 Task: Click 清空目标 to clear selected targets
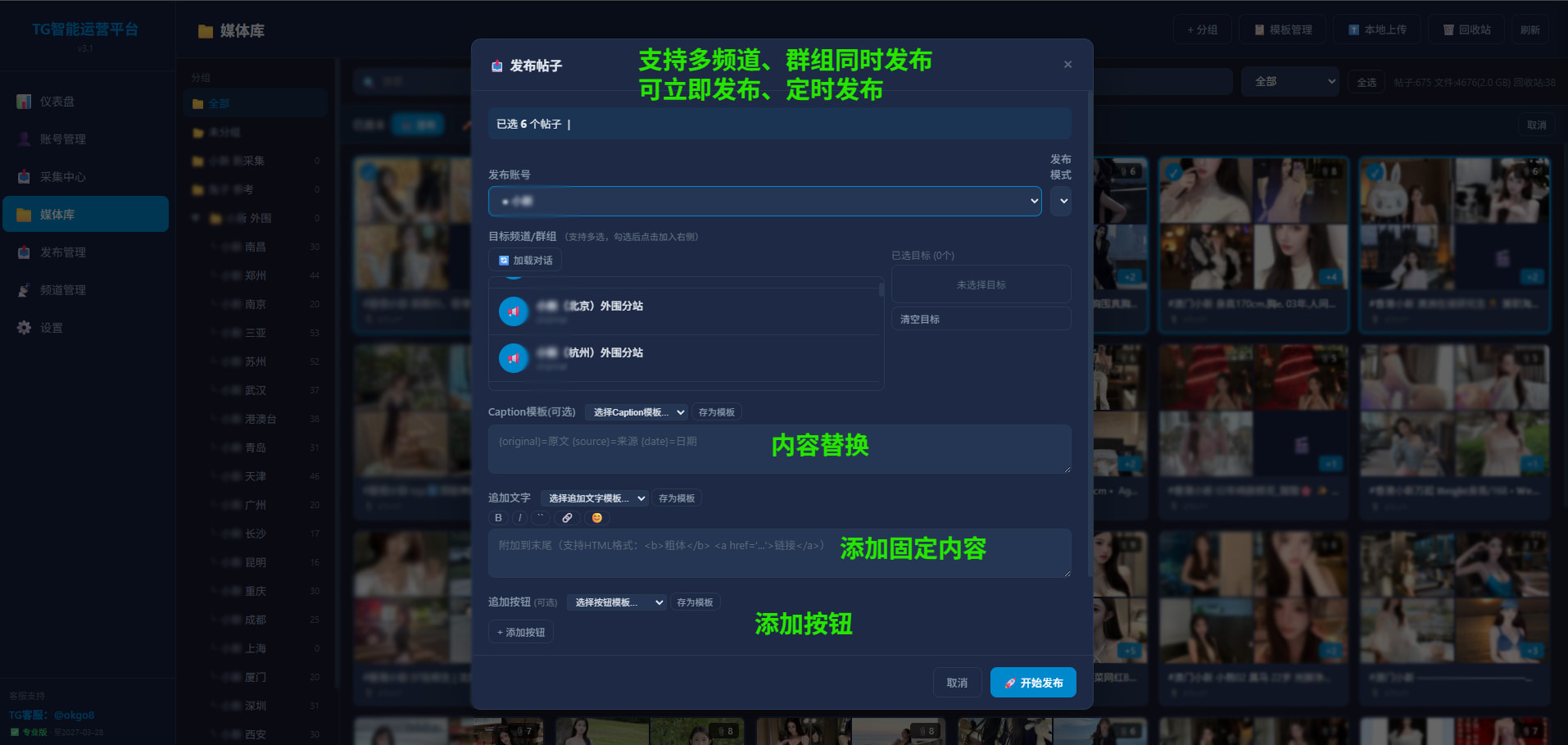tap(981, 319)
